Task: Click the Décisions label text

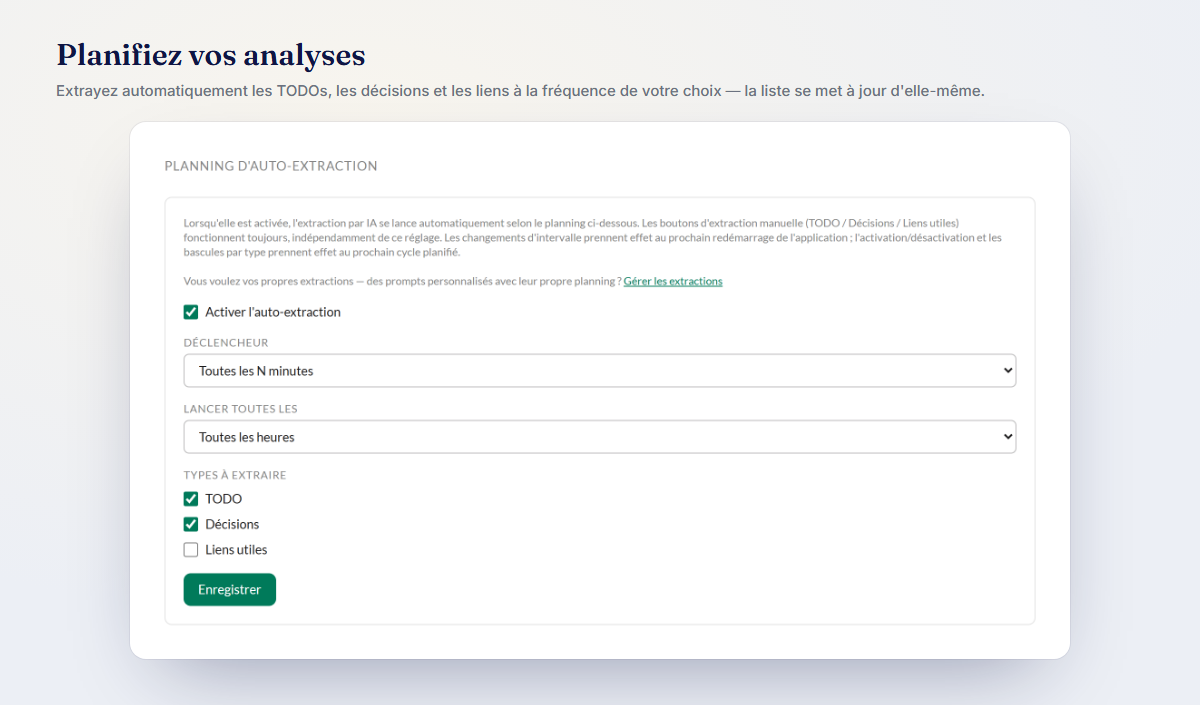Action: (232, 524)
